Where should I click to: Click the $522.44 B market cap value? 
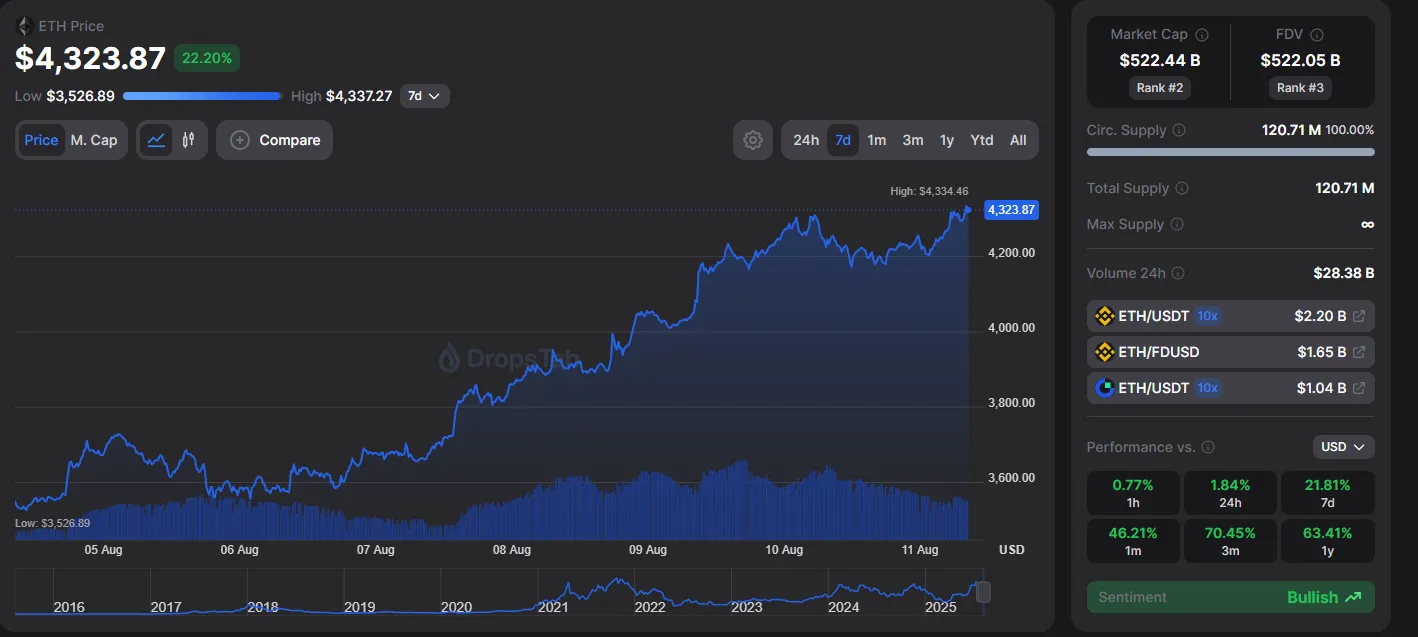pos(1160,60)
